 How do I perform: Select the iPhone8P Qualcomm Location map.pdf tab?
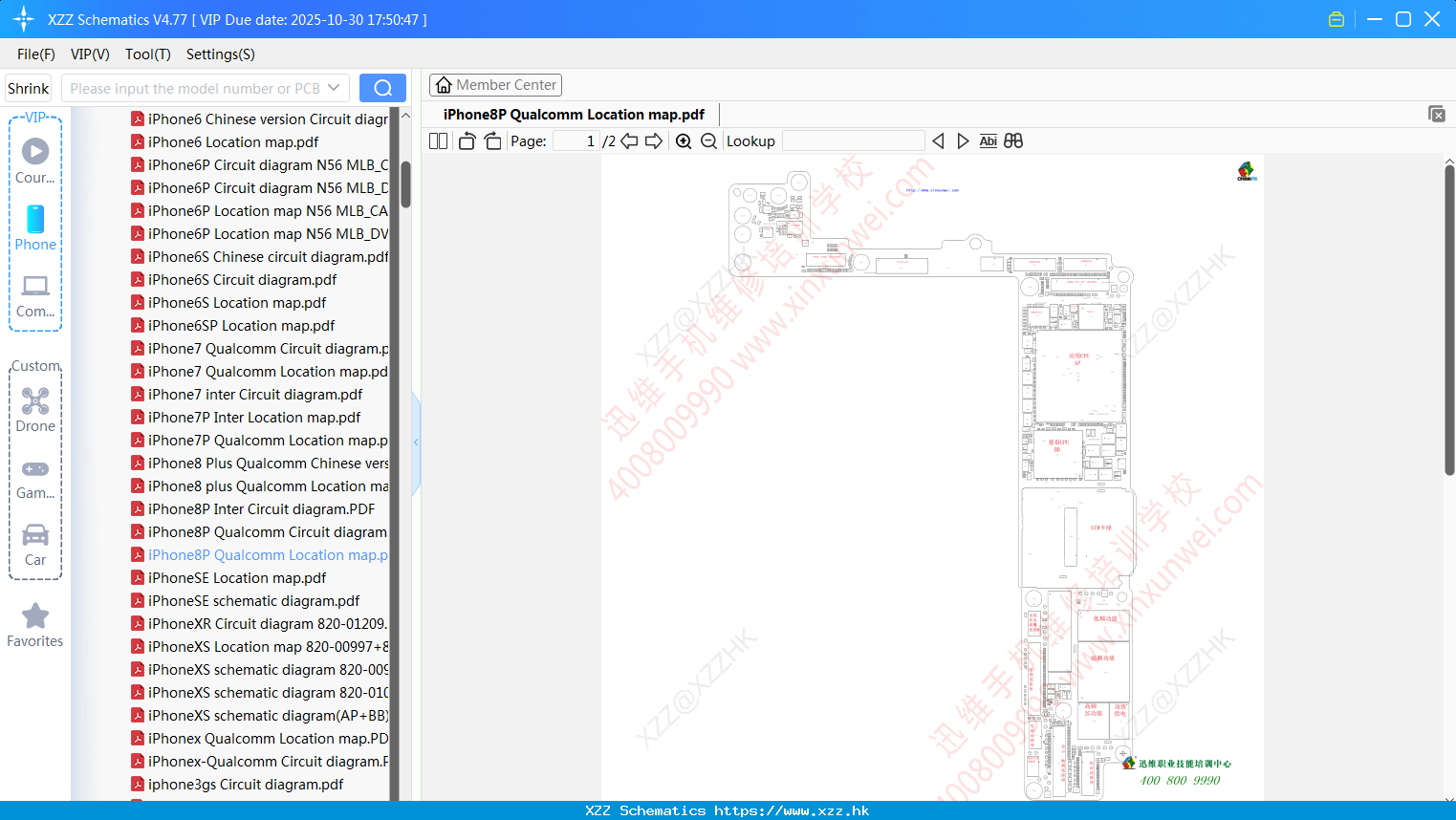click(574, 115)
